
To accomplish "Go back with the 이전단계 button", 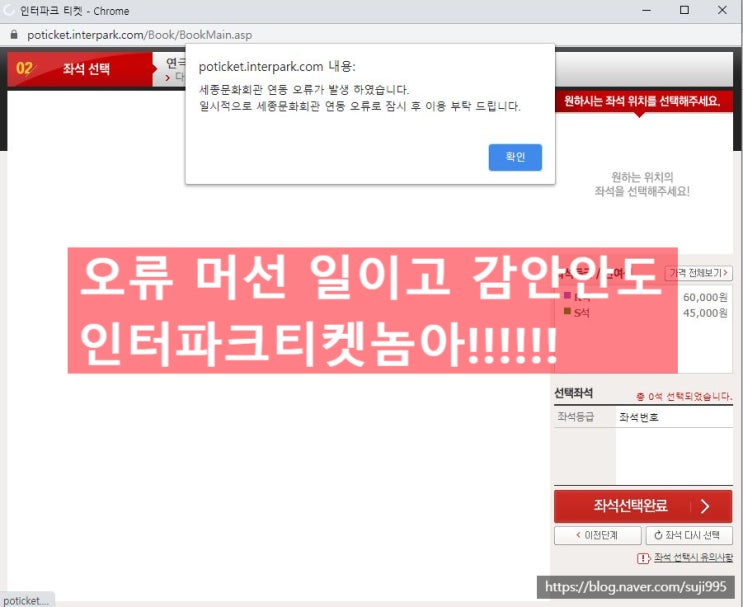I will (598, 535).
